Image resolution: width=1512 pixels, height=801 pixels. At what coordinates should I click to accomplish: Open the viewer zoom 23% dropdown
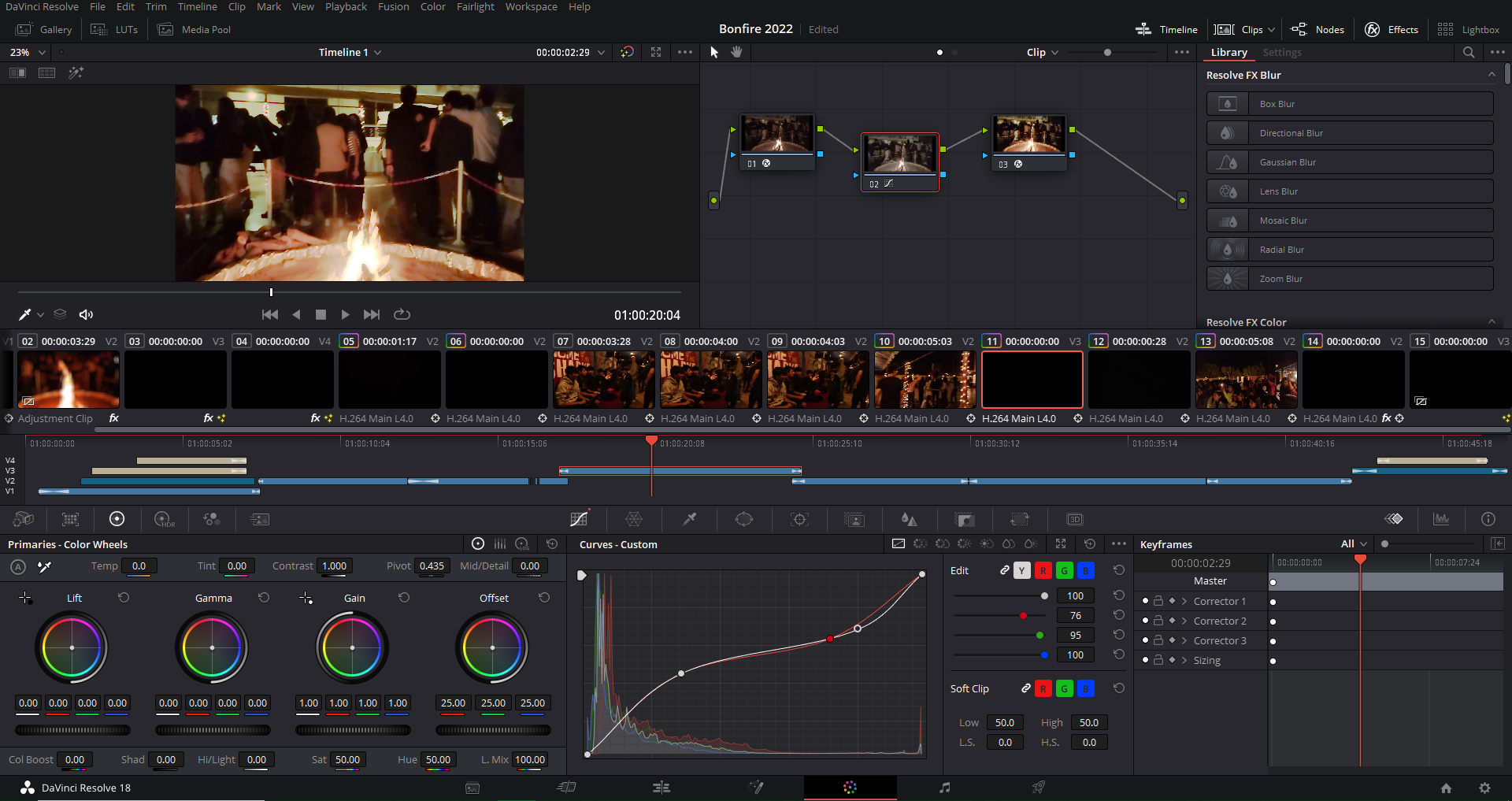28,52
